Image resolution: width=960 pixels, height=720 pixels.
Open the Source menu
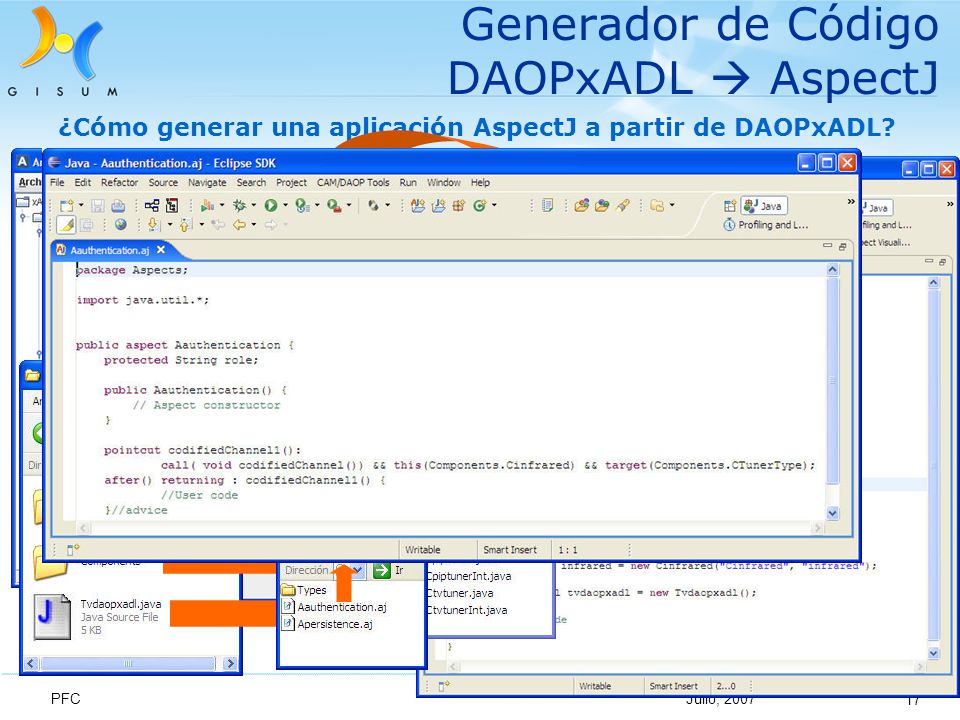[163, 182]
